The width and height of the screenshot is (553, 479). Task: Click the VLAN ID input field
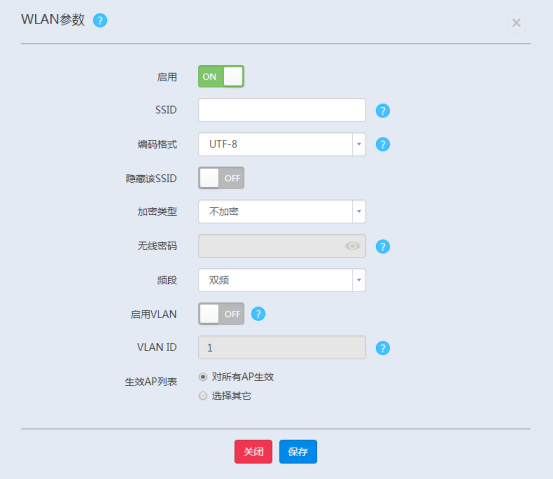282,347
